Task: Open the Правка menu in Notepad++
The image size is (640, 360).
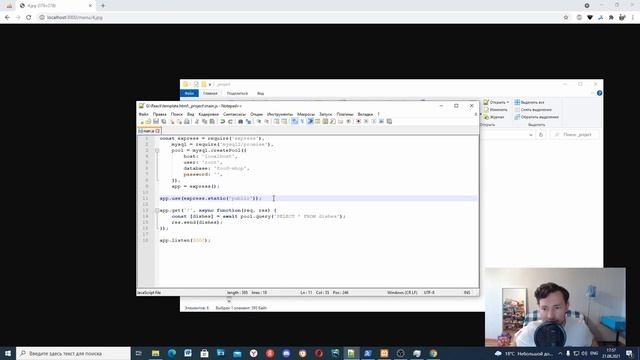Action: pyautogui.click(x=160, y=114)
